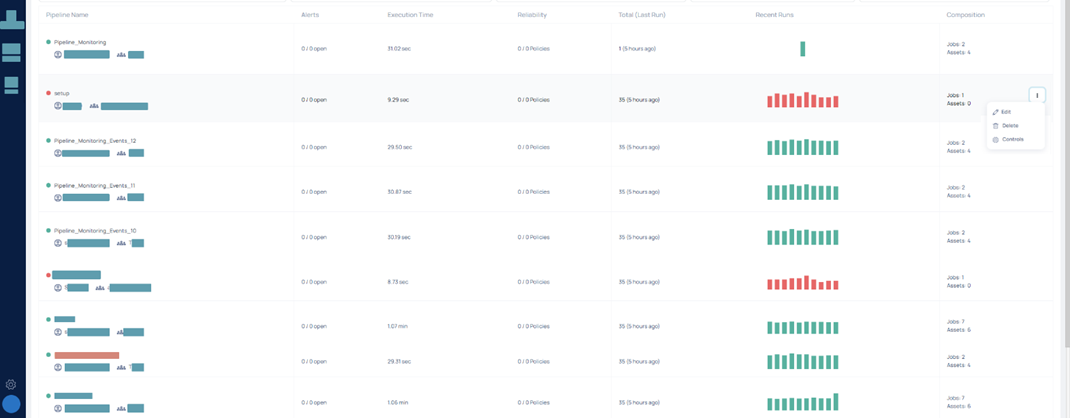The width and height of the screenshot is (1070, 418).
Task: Open Pipeline_Monitoring_Events_11 pipeline
Action: pyautogui.click(x=94, y=185)
